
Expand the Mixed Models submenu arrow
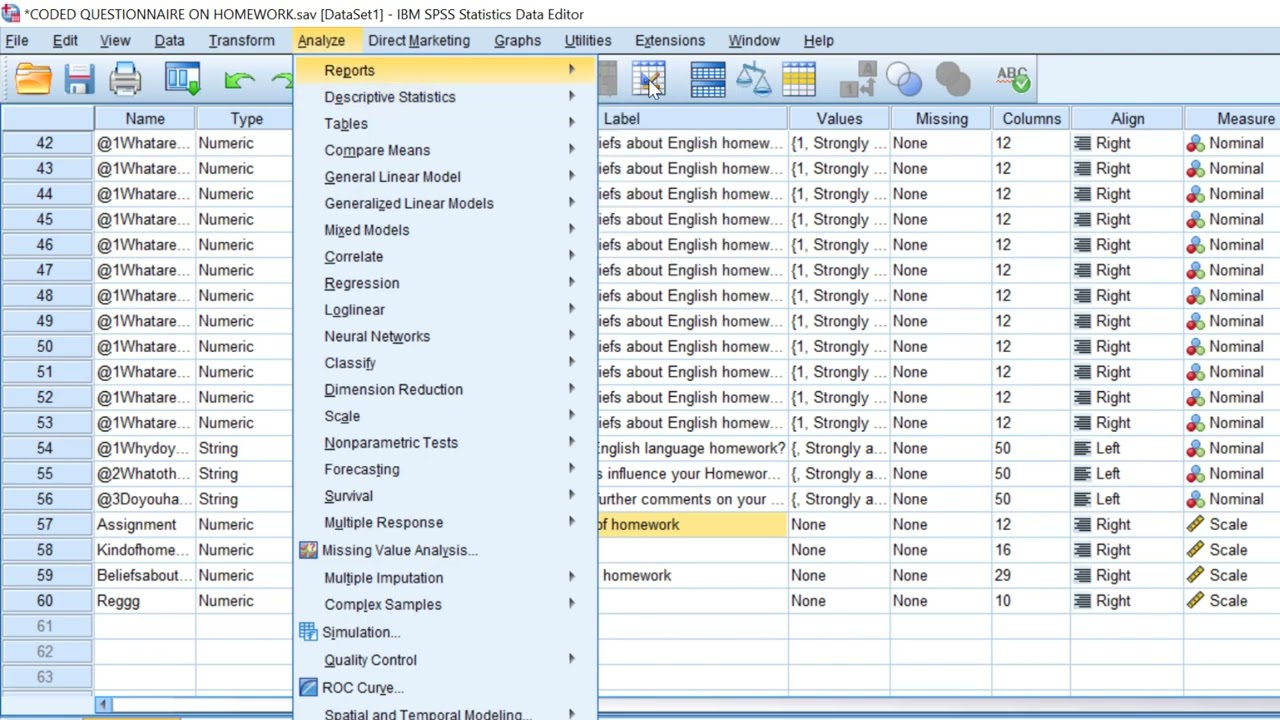point(572,230)
